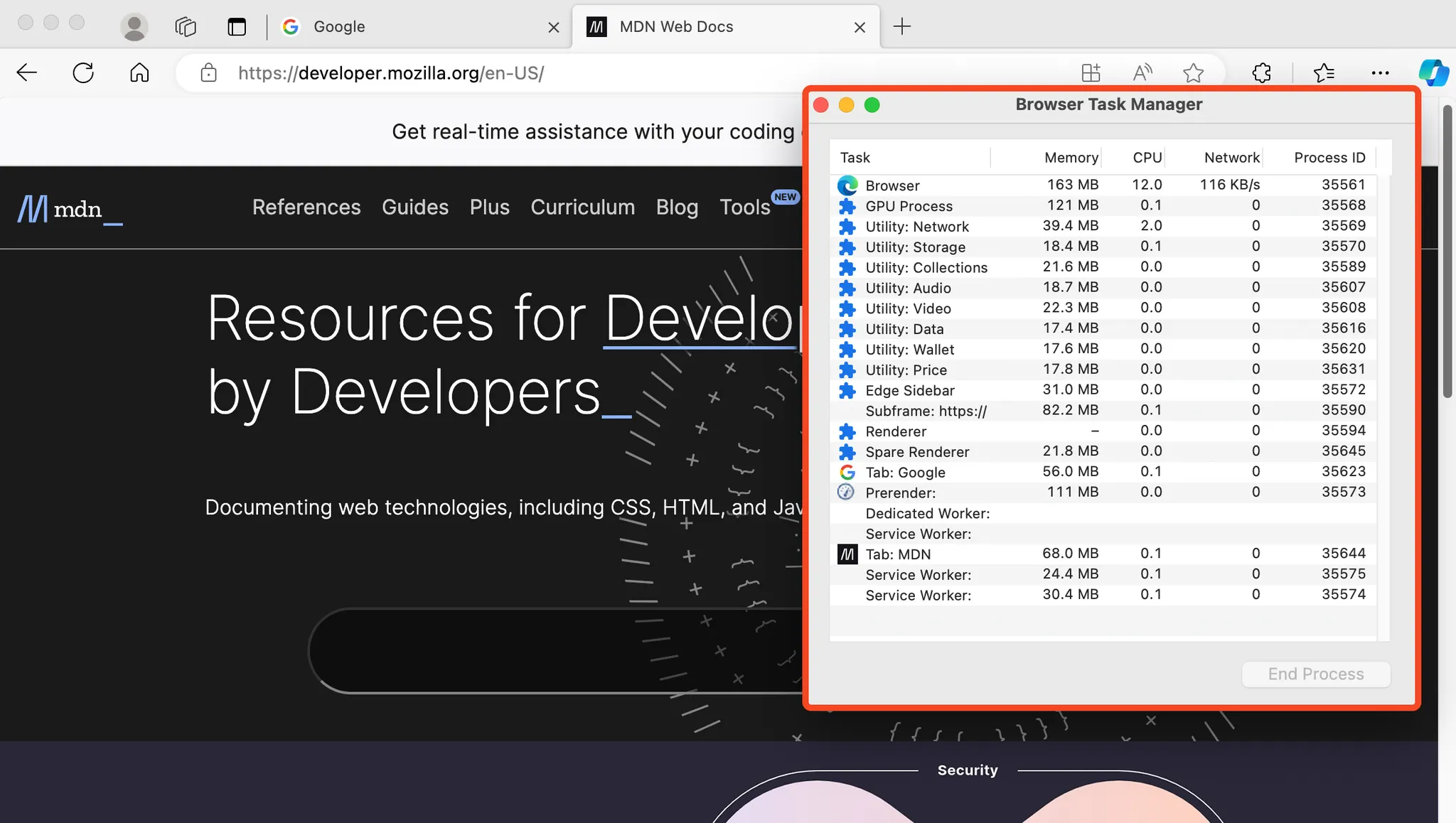Add this page to favorites star
The width and height of the screenshot is (1456, 823).
1193,72
